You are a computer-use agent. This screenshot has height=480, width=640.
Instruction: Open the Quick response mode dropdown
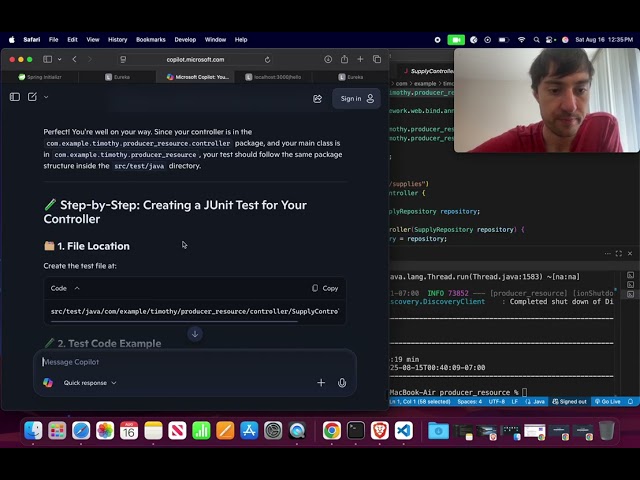click(x=90, y=383)
